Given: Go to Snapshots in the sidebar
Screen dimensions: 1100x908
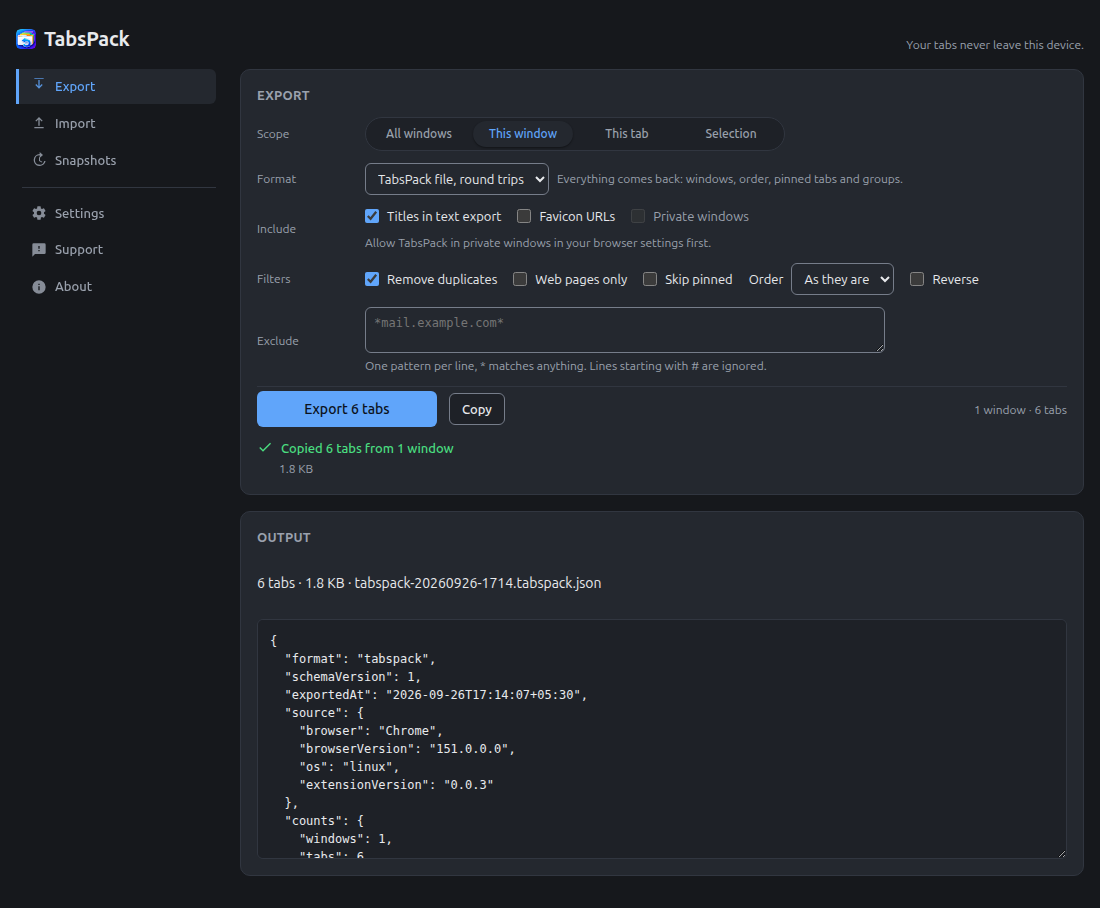Looking at the screenshot, I should pos(116,160).
